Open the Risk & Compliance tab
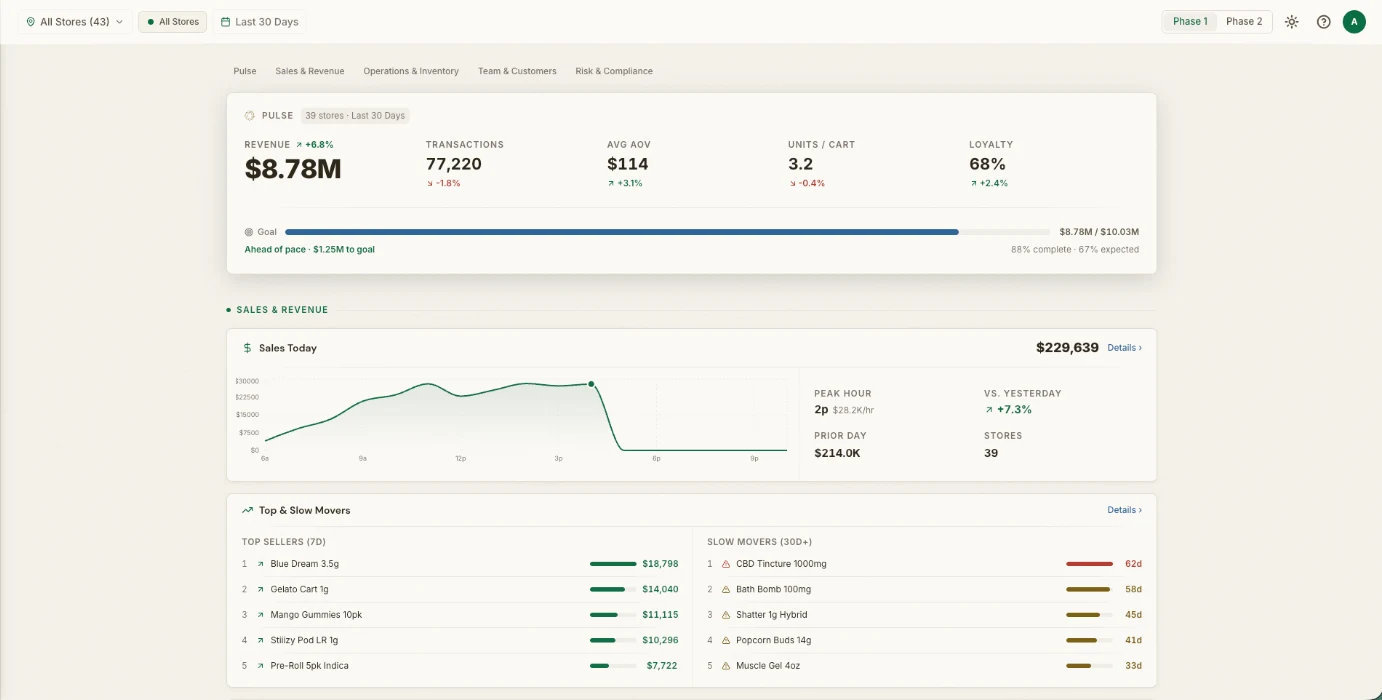This screenshot has height=700, width=1382. (614, 71)
